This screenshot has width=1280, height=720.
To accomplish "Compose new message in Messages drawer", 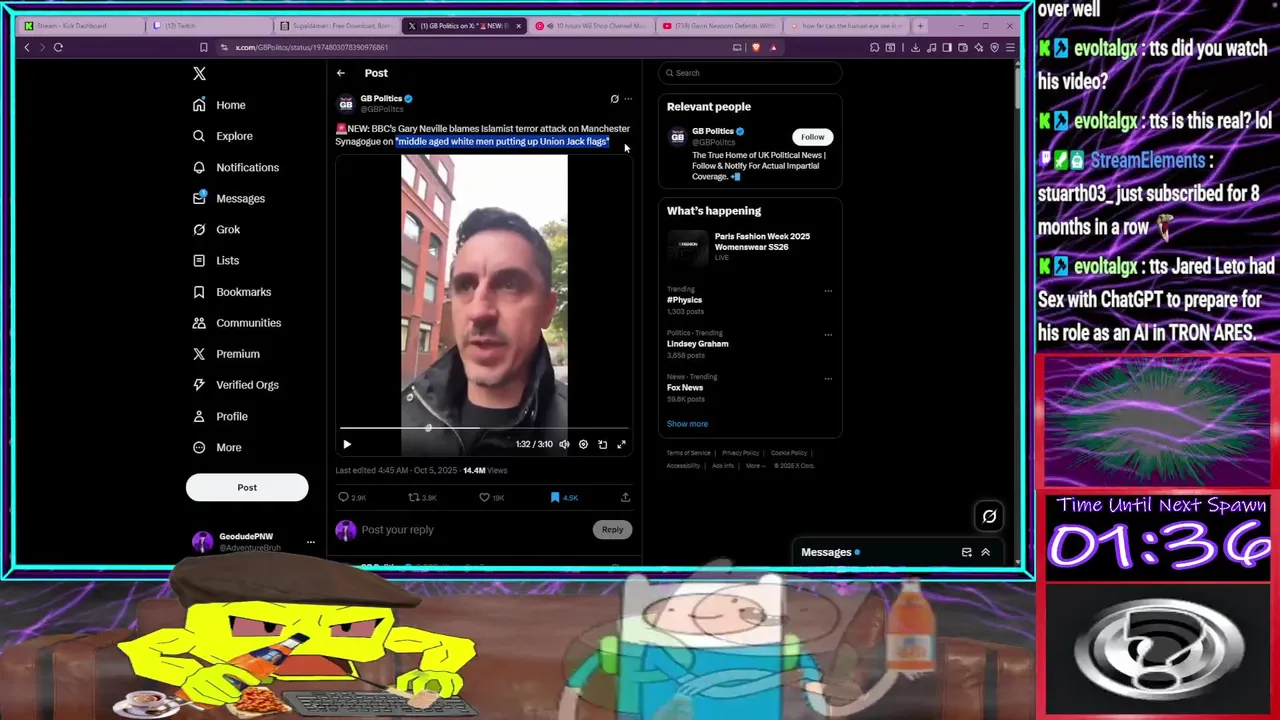I will click(x=966, y=552).
